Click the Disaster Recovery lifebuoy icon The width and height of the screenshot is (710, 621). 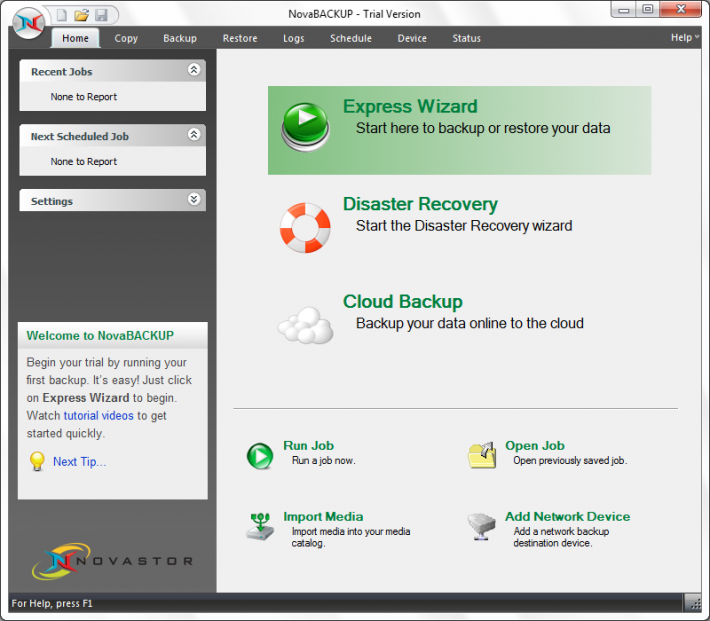pyautogui.click(x=305, y=227)
